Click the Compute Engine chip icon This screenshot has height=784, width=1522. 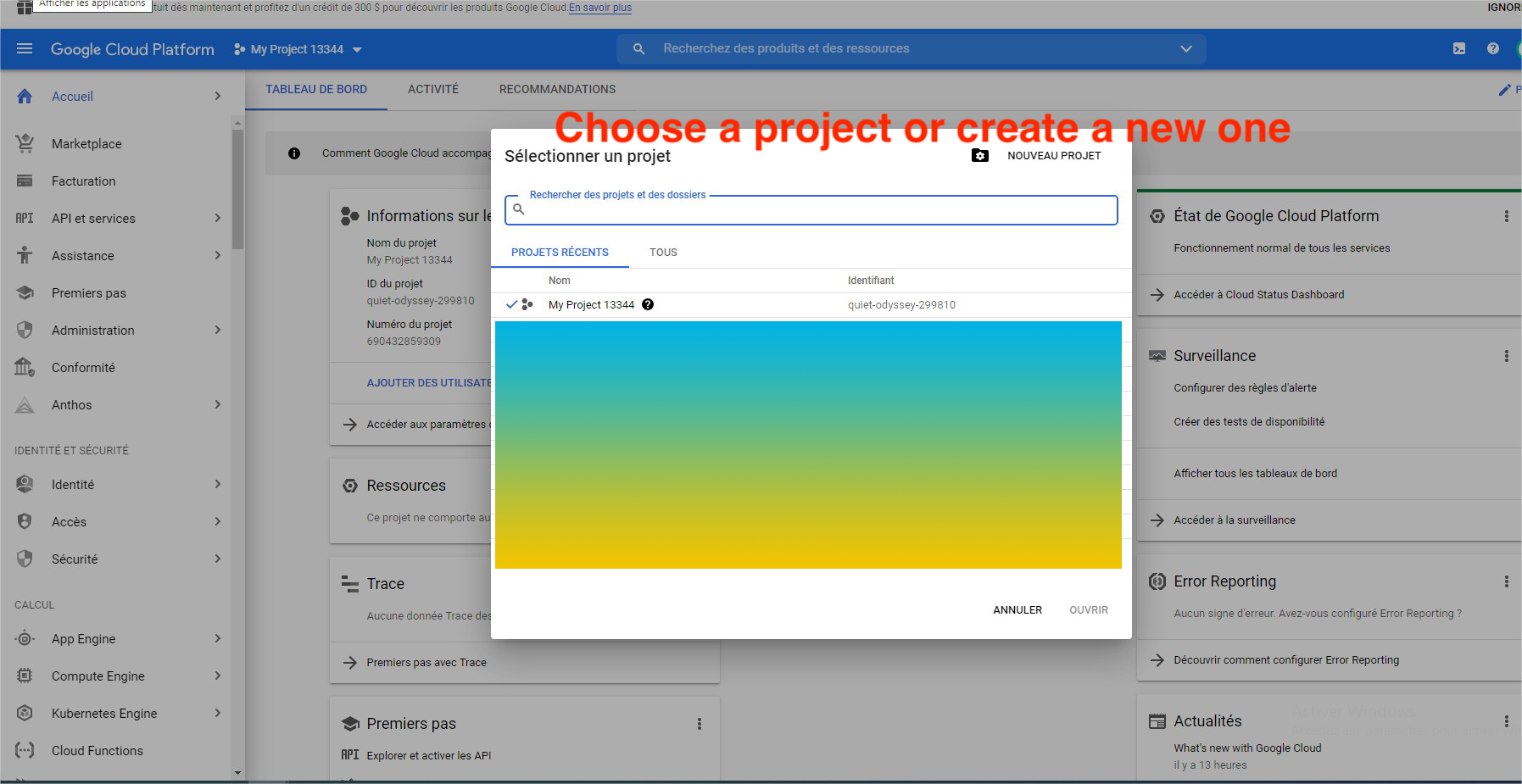(25, 676)
